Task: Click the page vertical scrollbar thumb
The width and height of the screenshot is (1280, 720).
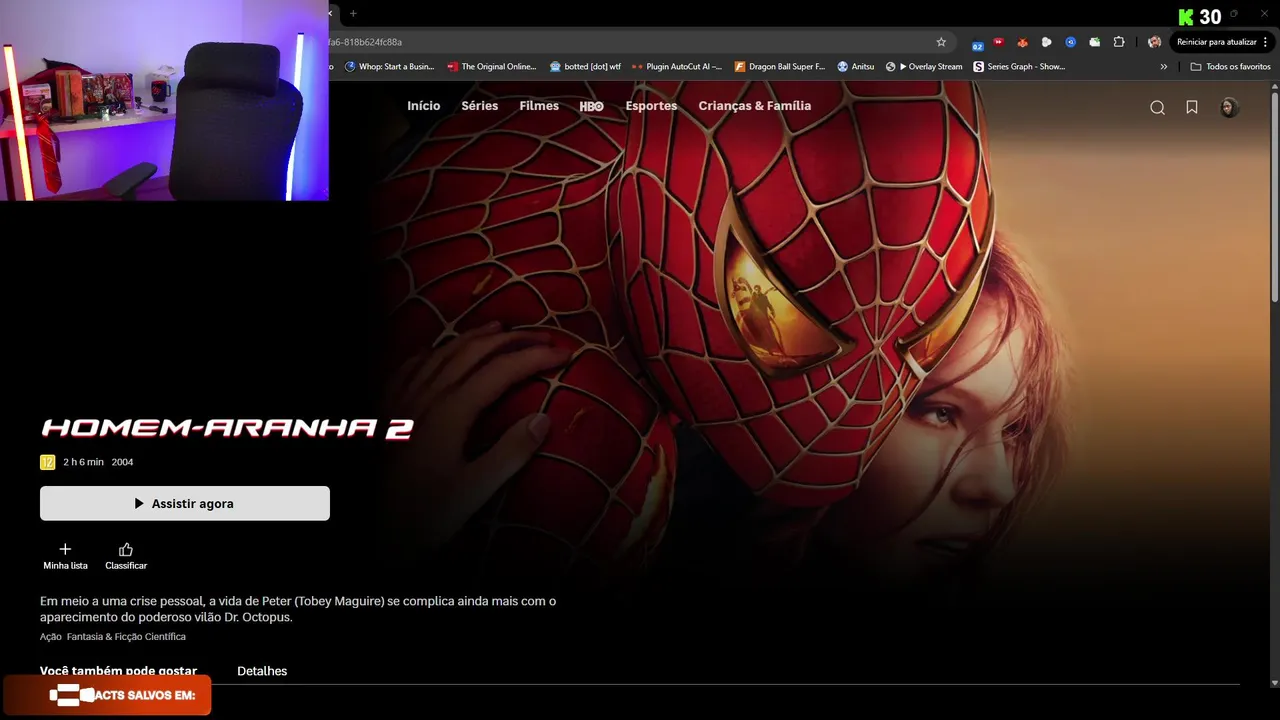Action: point(1275,195)
